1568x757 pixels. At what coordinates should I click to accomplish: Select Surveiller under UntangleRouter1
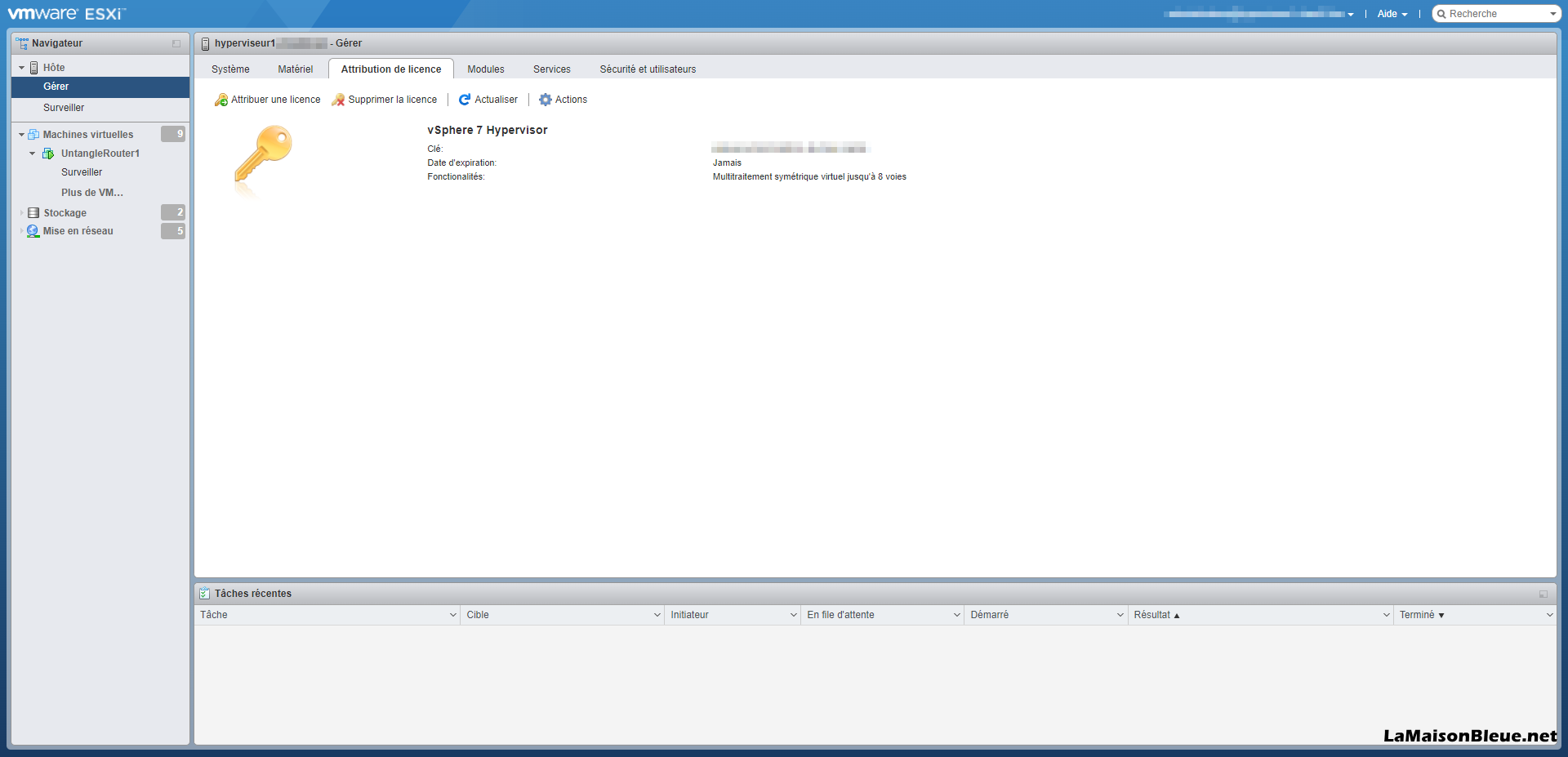(82, 172)
